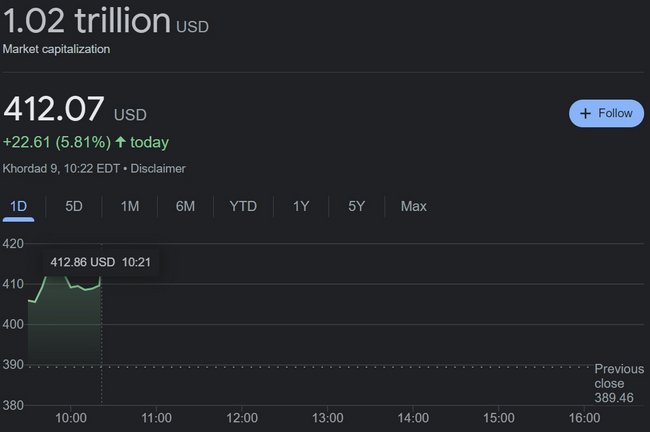Click the 412.07 USD price

[75, 109]
